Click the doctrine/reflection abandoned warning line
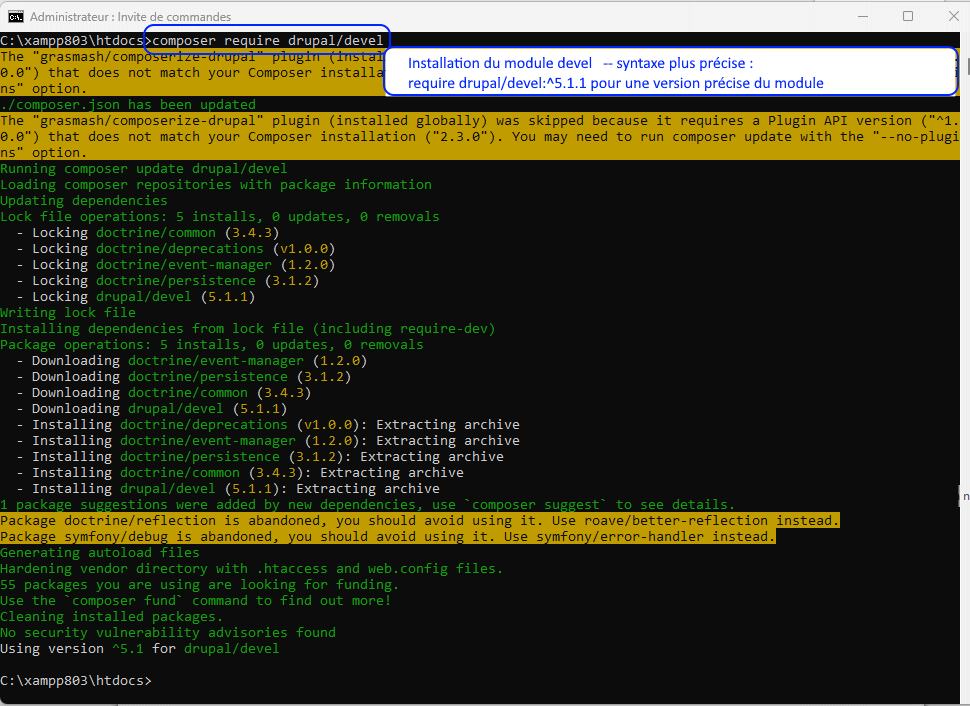 (420, 521)
